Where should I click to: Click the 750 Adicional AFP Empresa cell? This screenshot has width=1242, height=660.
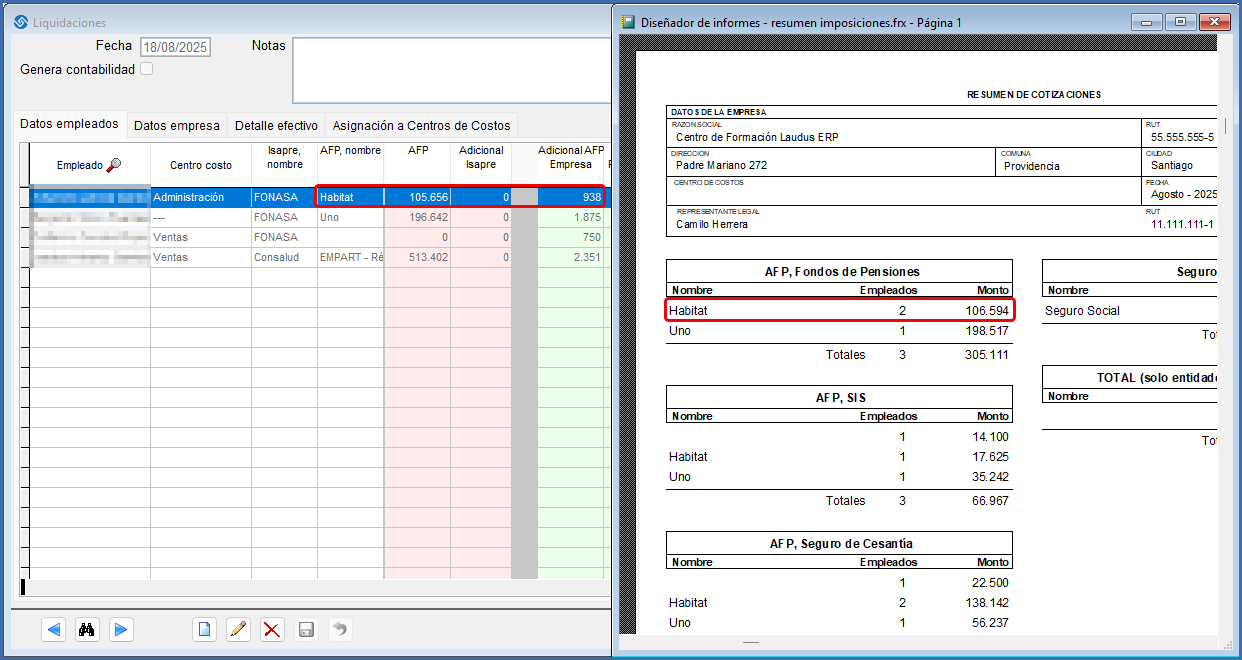[x=571, y=237]
